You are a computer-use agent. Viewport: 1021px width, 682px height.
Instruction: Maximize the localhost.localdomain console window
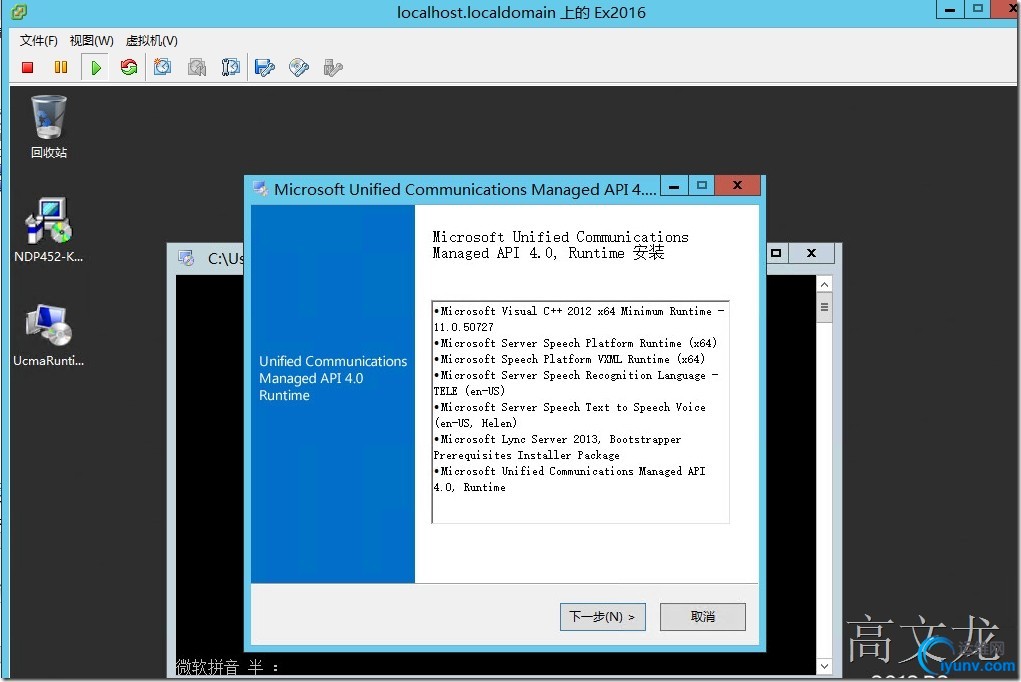coord(977,9)
